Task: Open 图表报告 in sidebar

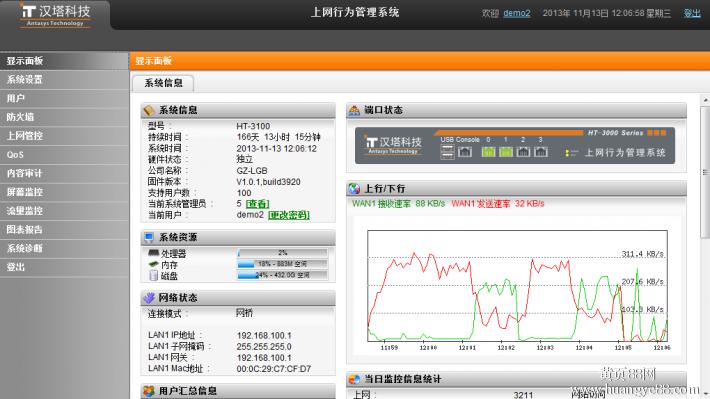Action: pos(64,230)
